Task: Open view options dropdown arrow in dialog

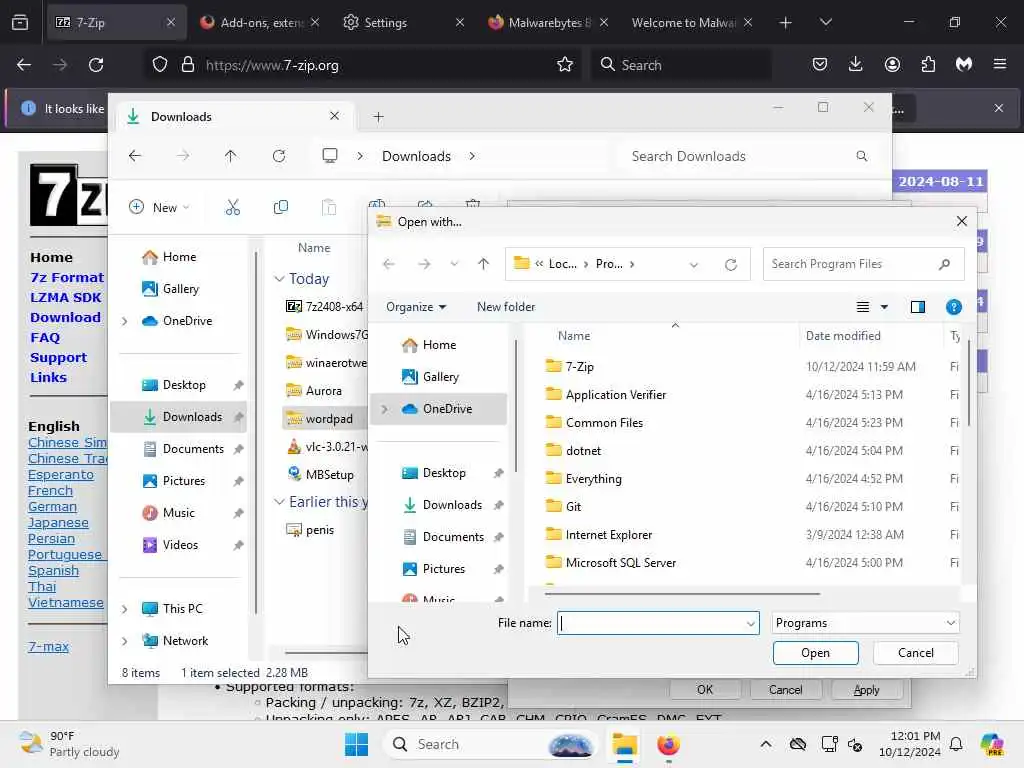Action: (884, 307)
